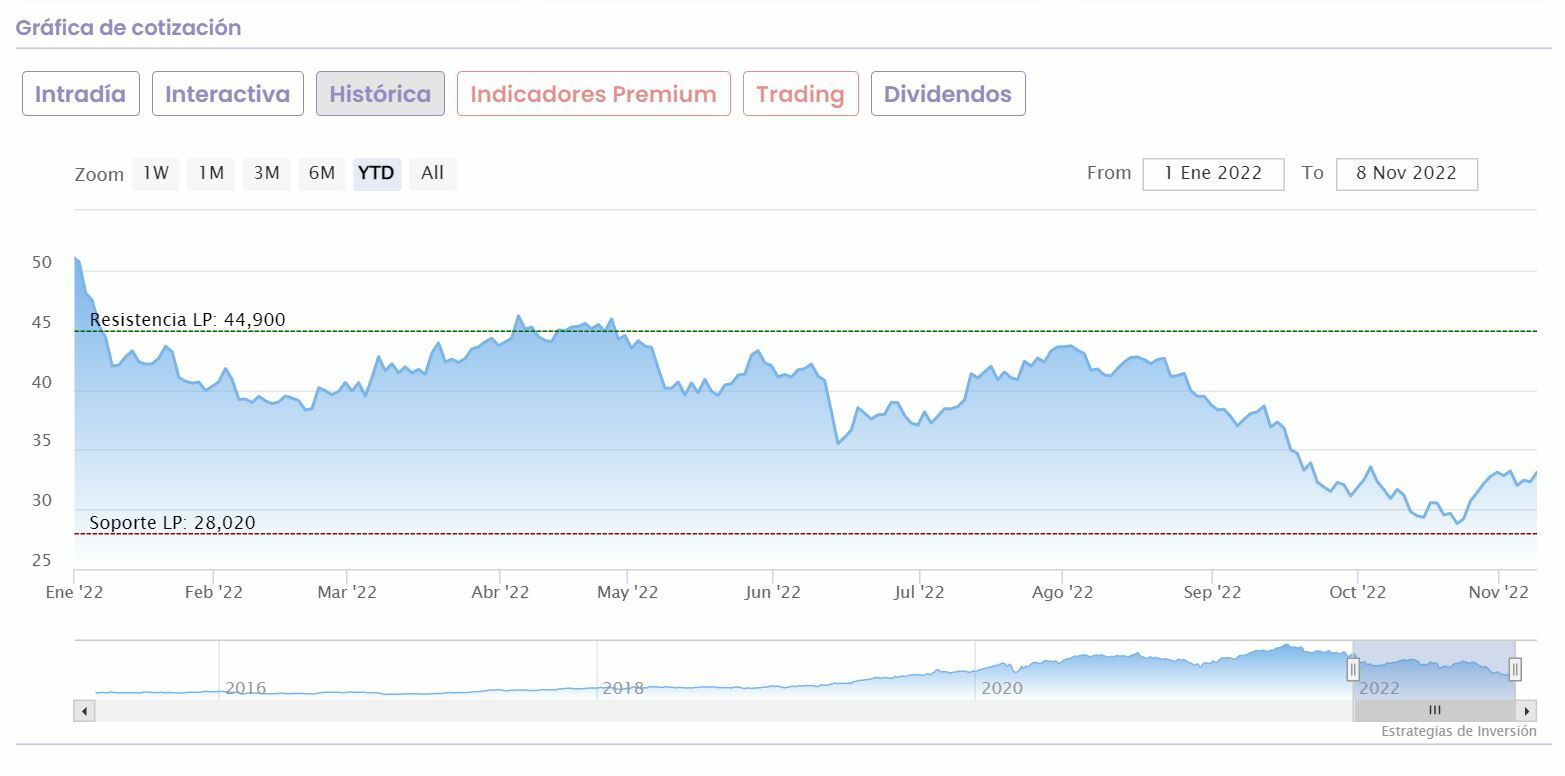The height and width of the screenshot is (776, 1565).
Task: Click the To date field
Action: tap(1405, 173)
